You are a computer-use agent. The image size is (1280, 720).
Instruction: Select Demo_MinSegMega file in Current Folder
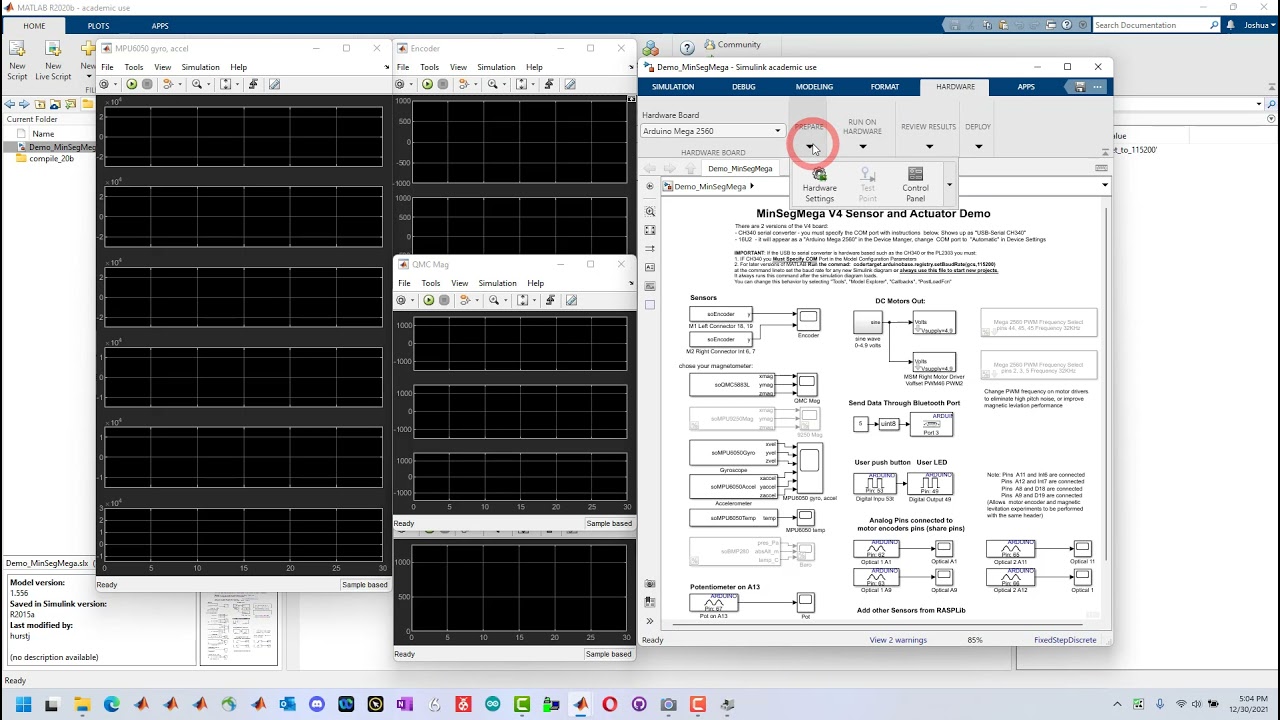[55, 147]
